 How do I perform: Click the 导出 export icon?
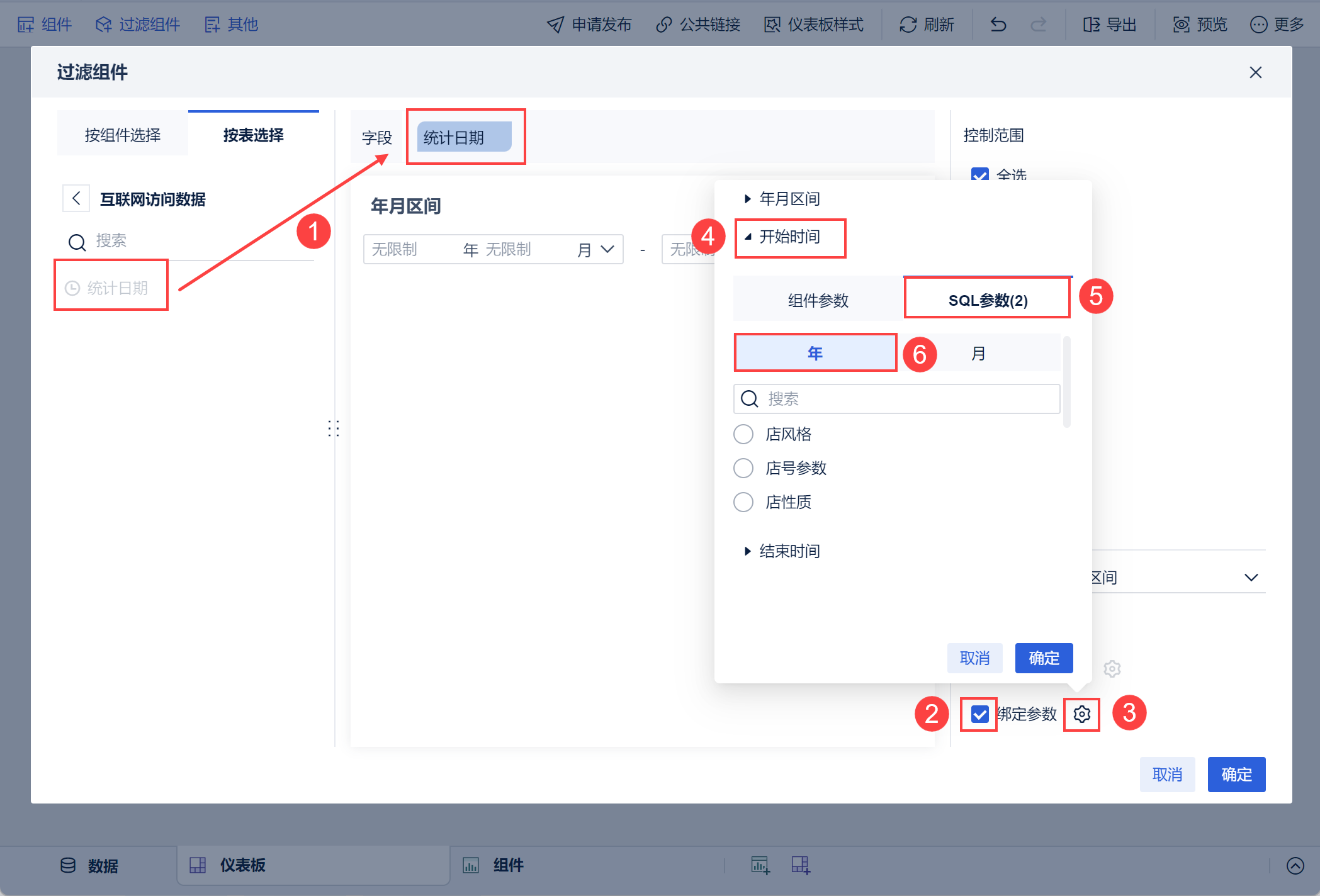pos(1091,25)
